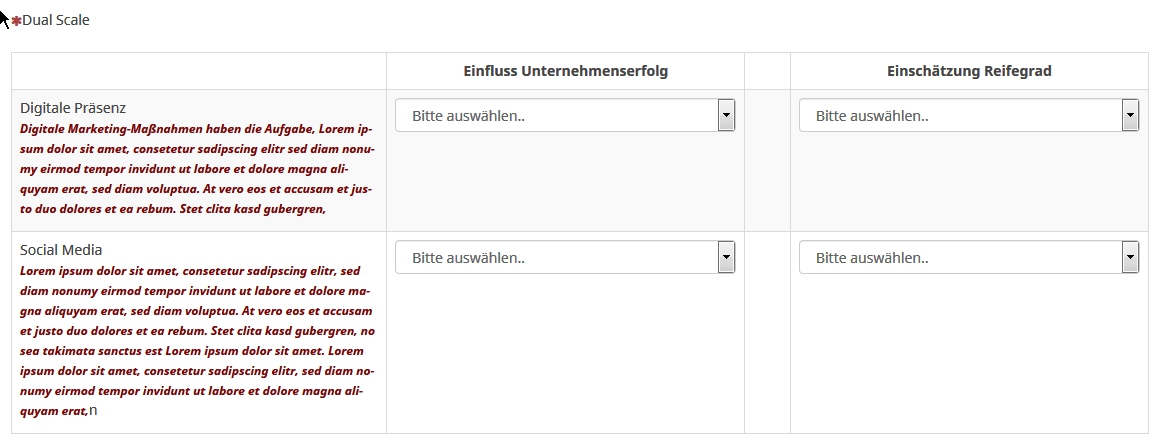Open Social Media Einschätzung Reifegrad select box

point(969,258)
